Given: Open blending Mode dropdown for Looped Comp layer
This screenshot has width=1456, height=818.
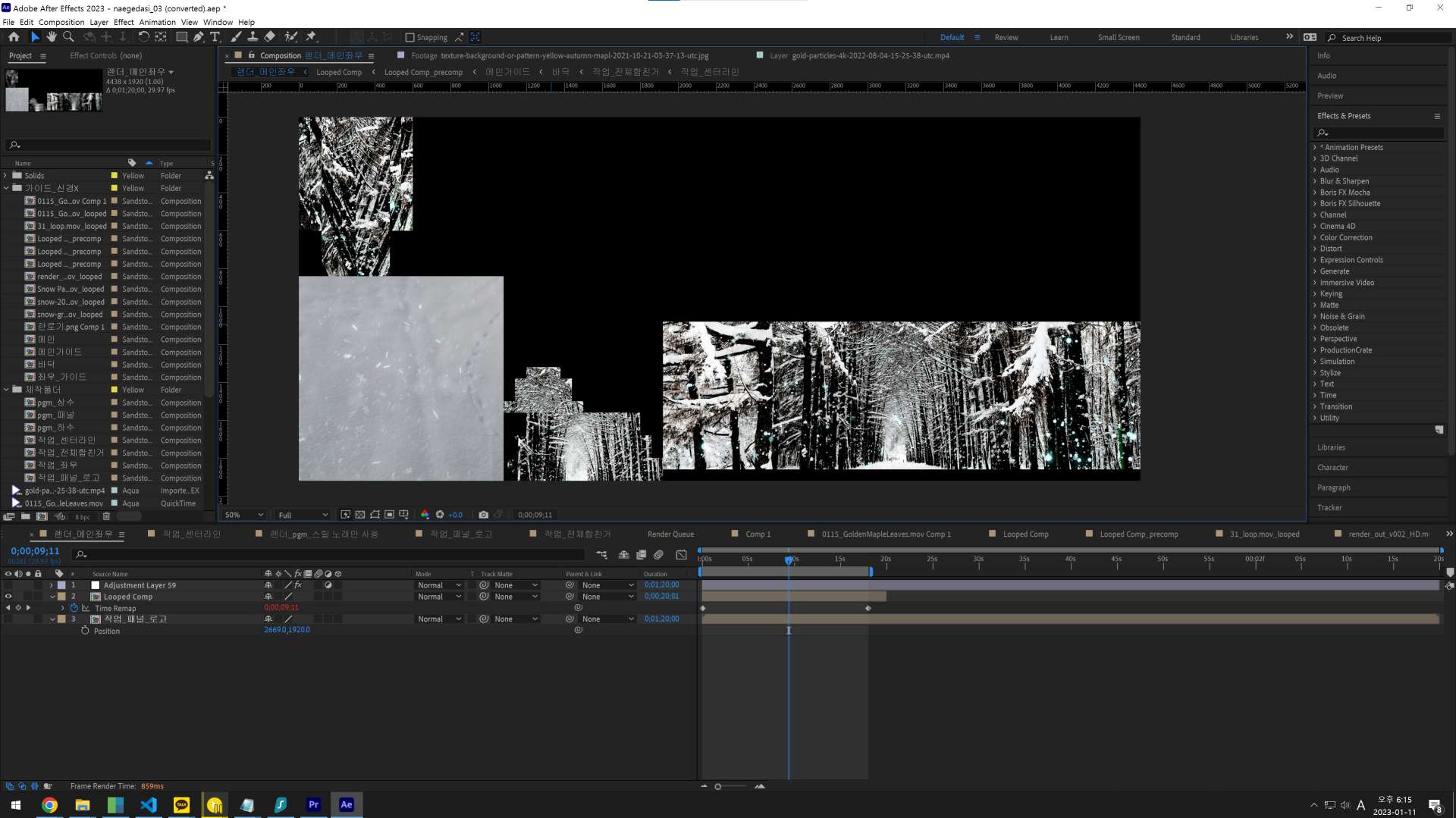Looking at the screenshot, I should pyautogui.click(x=439, y=597).
